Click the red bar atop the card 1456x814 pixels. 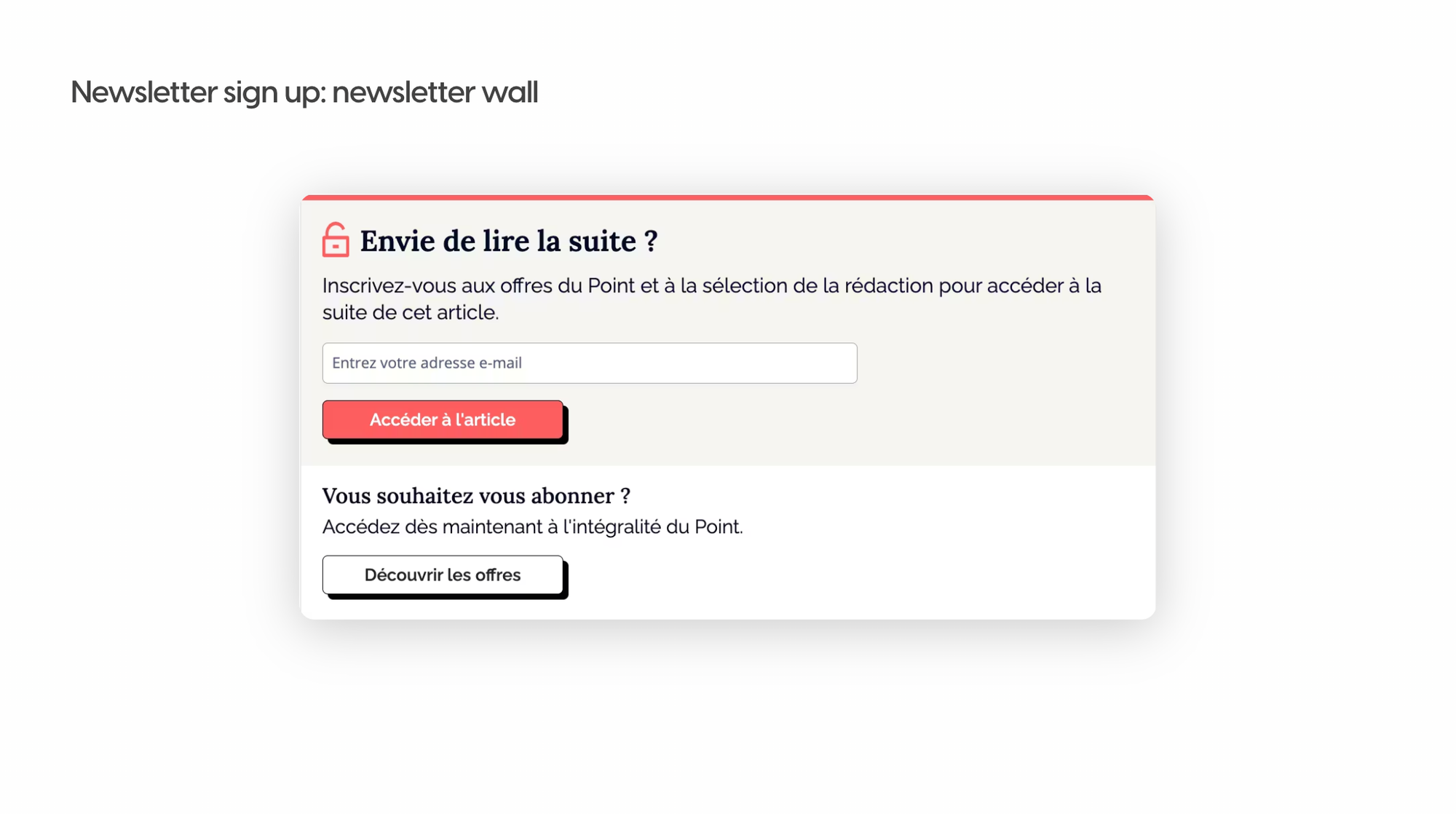click(728, 196)
